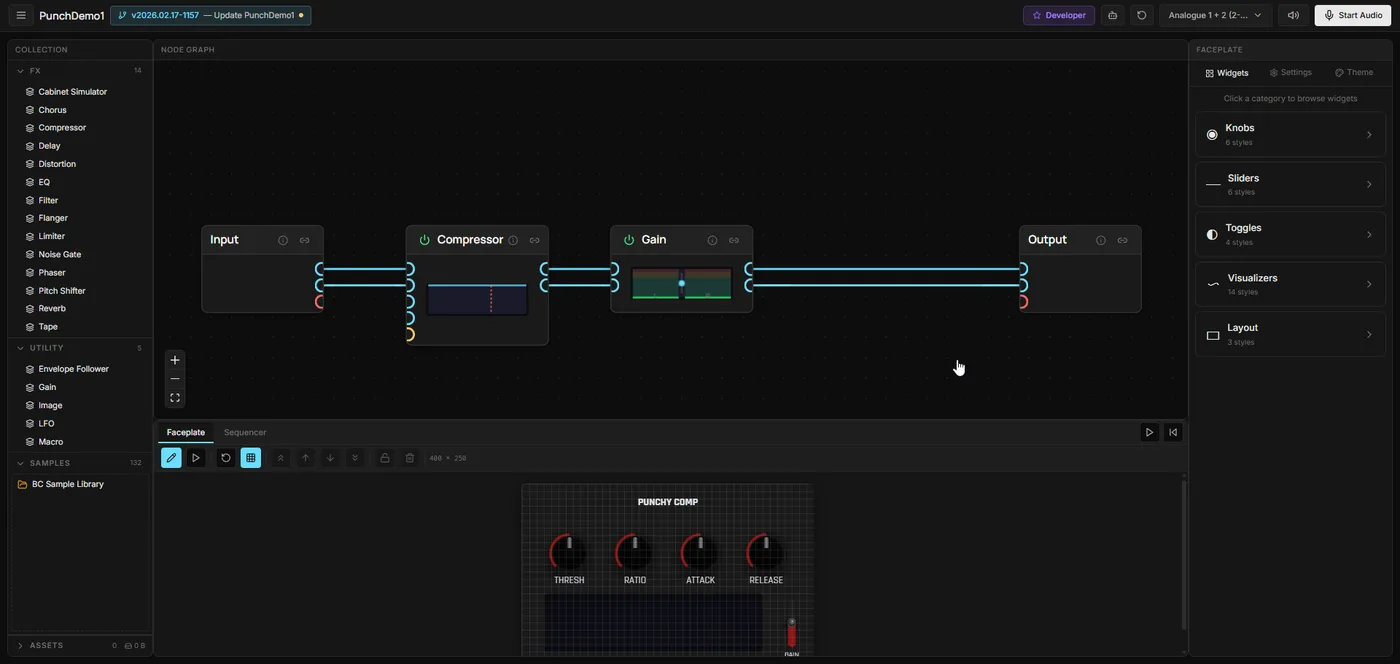Click the red GAIN fader on the faceplate

[789, 632]
